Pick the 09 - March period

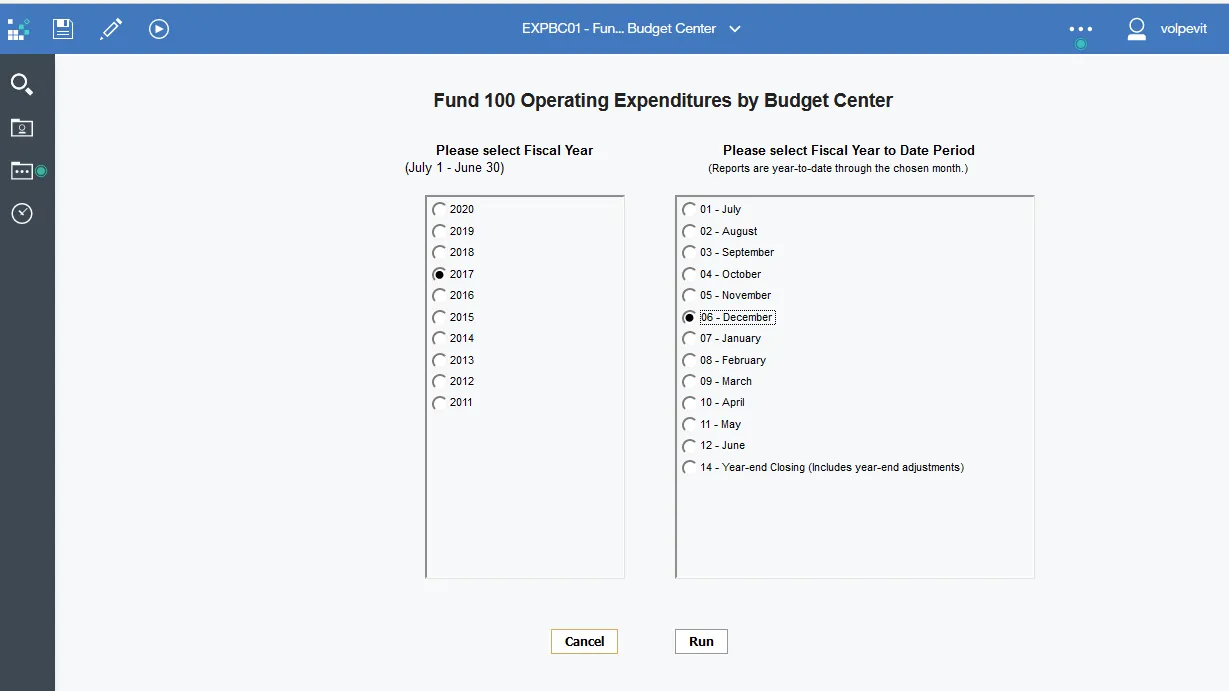[x=690, y=382]
